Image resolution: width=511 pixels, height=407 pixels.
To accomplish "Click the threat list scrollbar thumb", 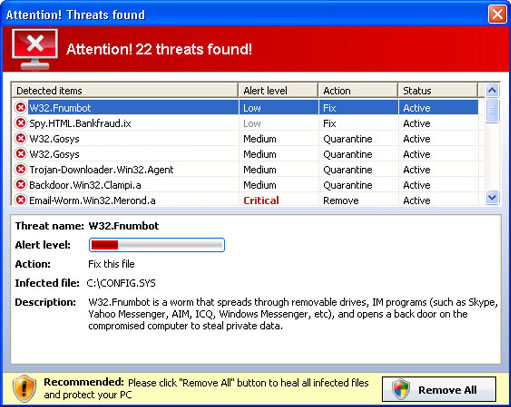I will [492, 110].
